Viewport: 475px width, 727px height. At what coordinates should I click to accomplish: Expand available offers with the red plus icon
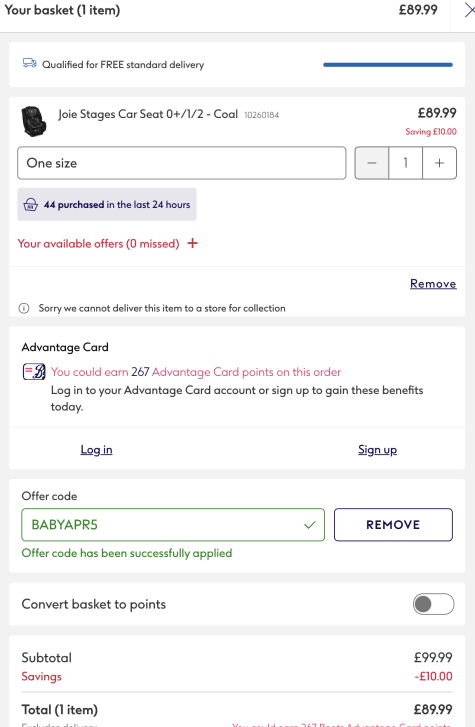pyautogui.click(x=193, y=243)
